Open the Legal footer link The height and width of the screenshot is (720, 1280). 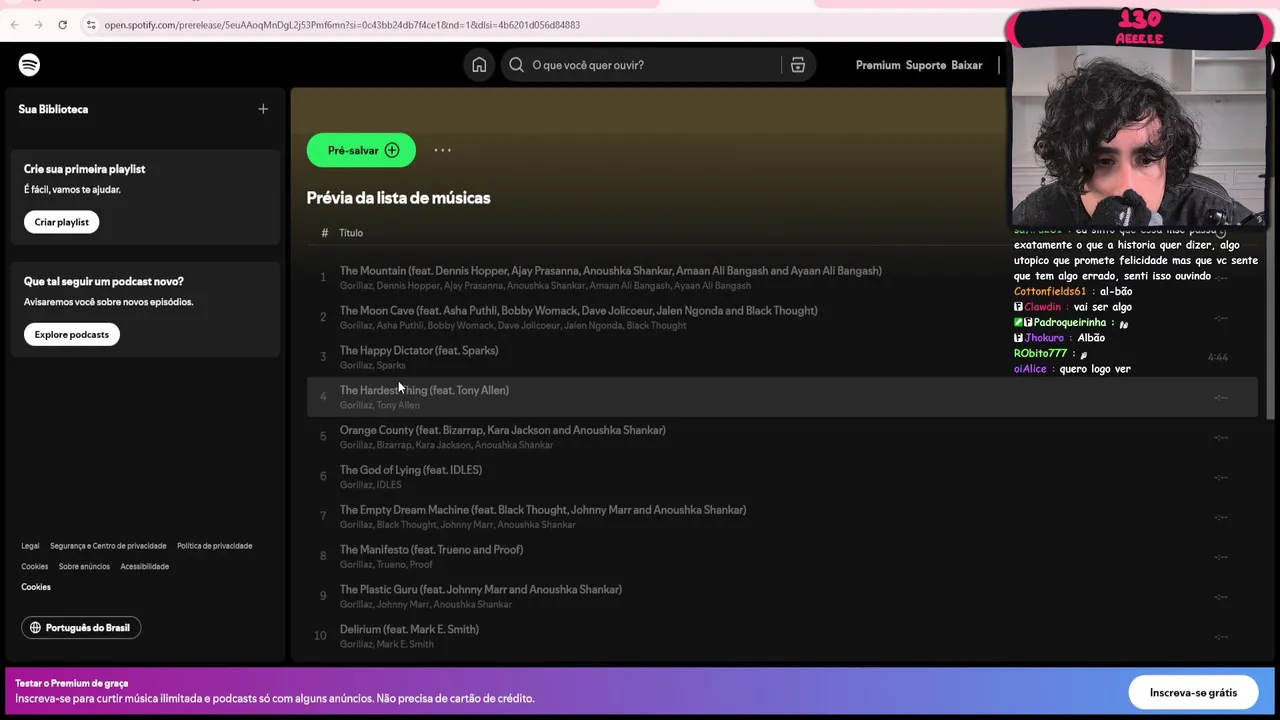tap(30, 546)
